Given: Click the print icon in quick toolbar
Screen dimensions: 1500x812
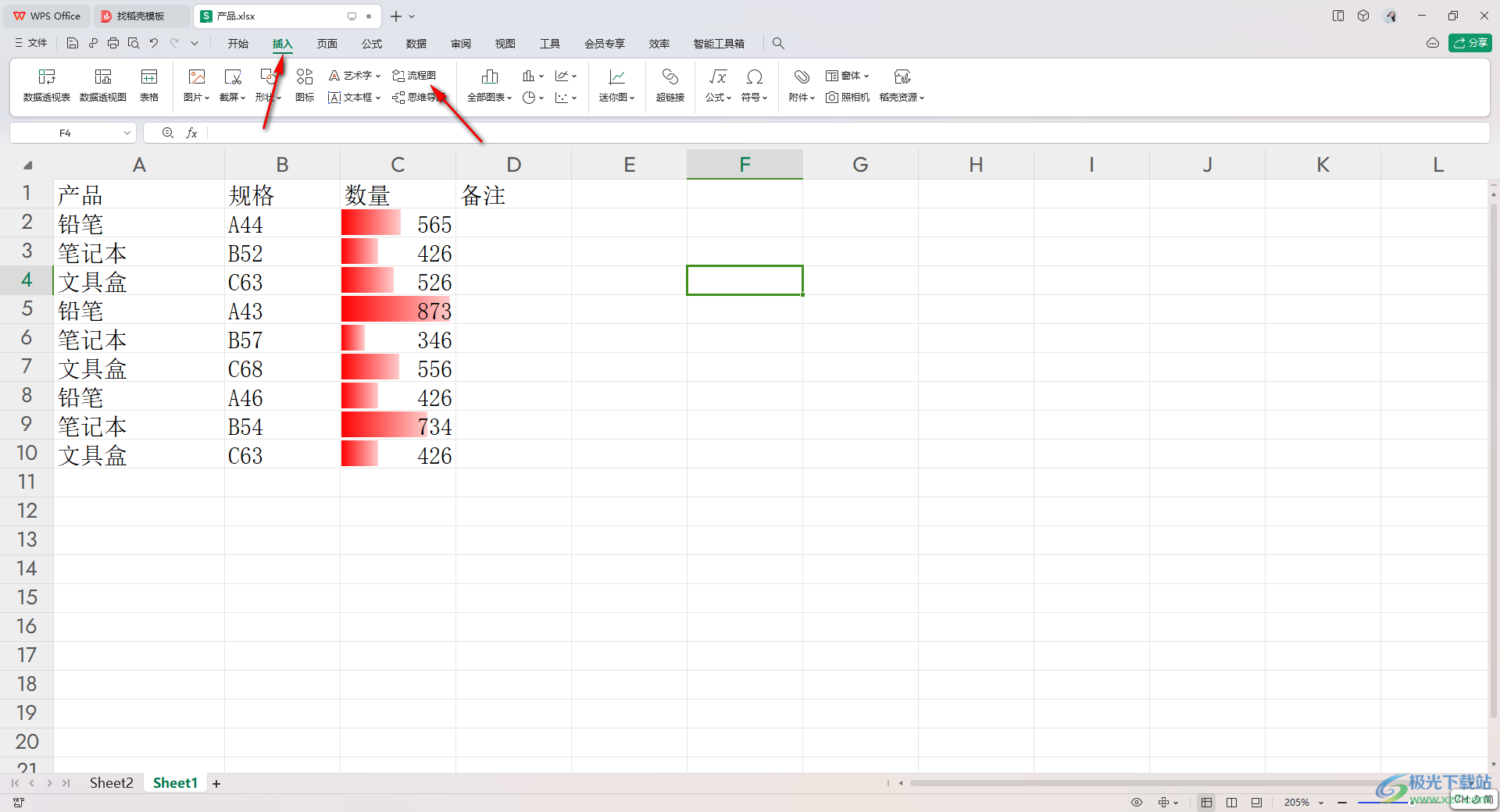Looking at the screenshot, I should 113,44.
